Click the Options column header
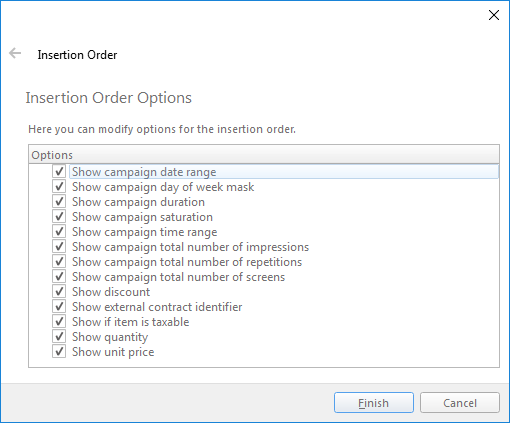Image resolution: width=510 pixels, height=423 pixels. coord(264,155)
